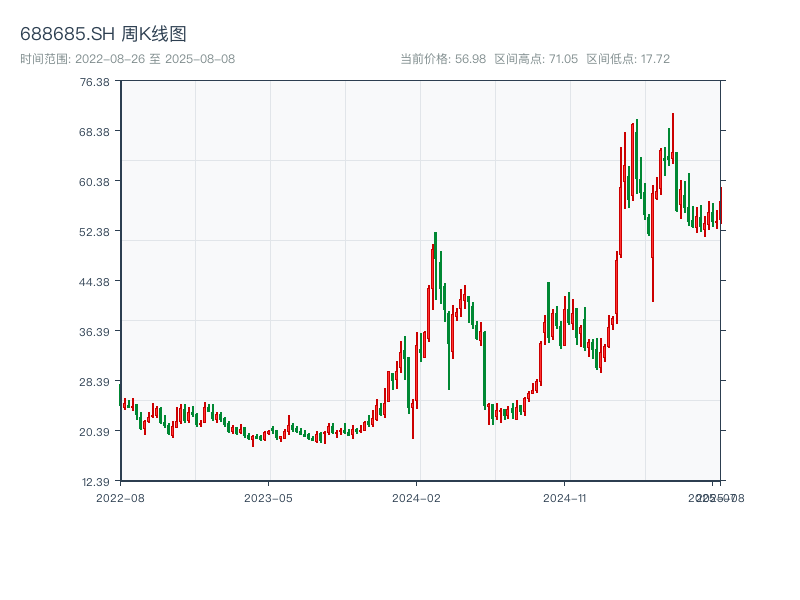
Task: Click the current price value 当前价格: 56.98
Action: [x=443, y=59]
